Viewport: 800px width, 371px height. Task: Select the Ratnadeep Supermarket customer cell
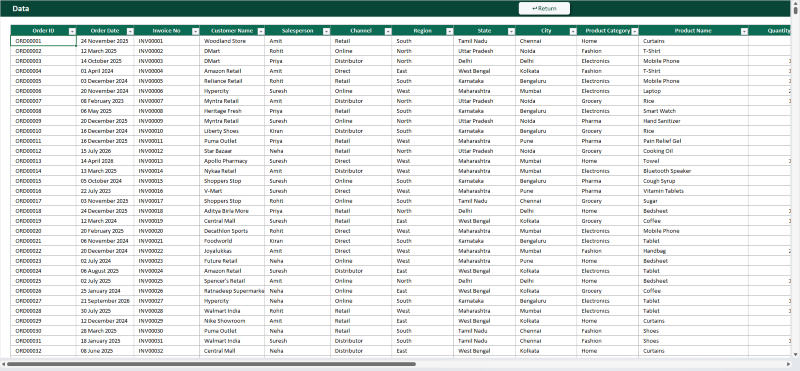pos(232,291)
